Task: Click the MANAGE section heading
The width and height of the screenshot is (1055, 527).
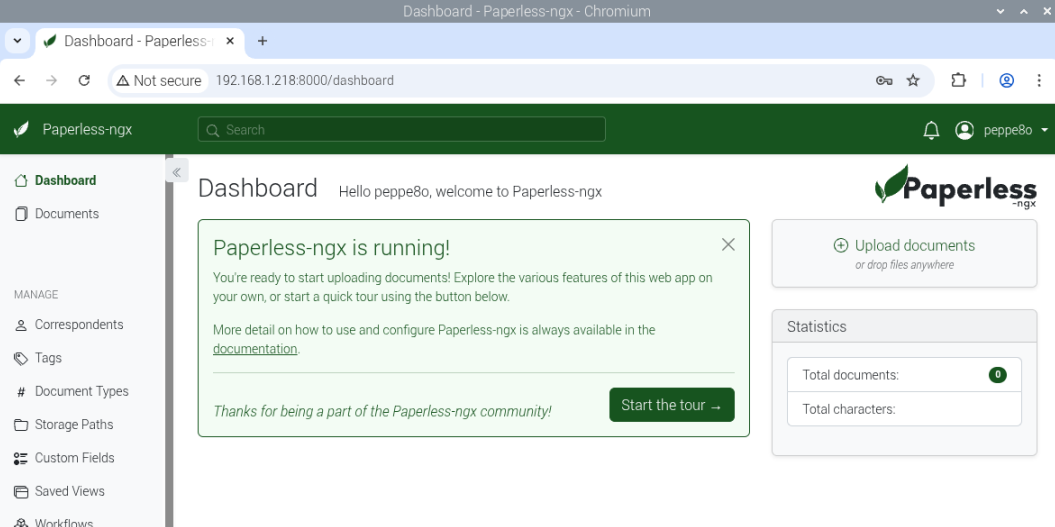Action: click(x=36, y=295)
